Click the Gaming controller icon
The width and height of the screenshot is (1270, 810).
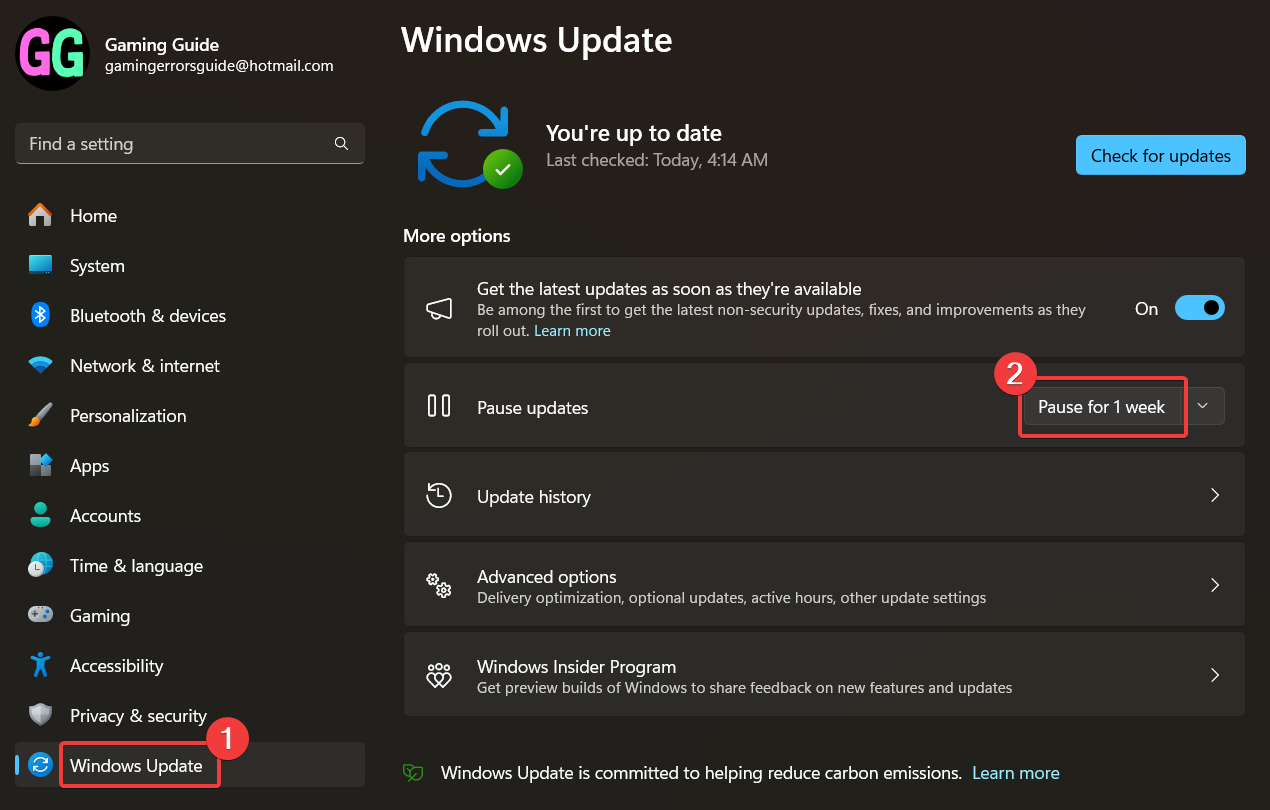click(x=40, y=615)
